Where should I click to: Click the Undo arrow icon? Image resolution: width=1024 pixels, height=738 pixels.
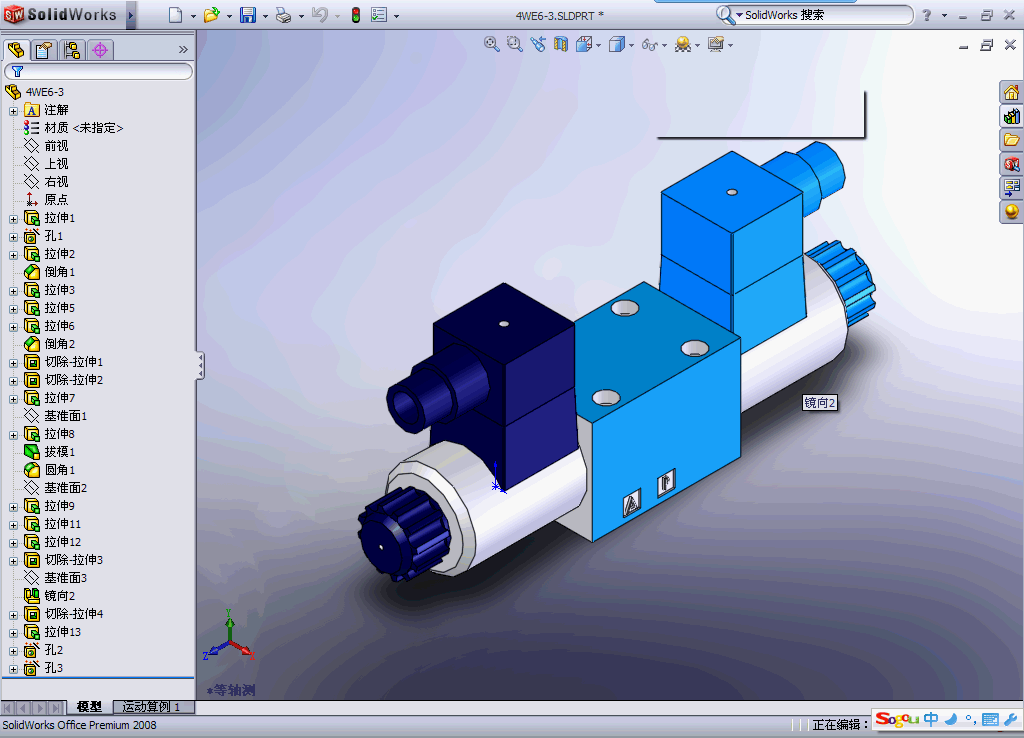[x=319, y=15]
